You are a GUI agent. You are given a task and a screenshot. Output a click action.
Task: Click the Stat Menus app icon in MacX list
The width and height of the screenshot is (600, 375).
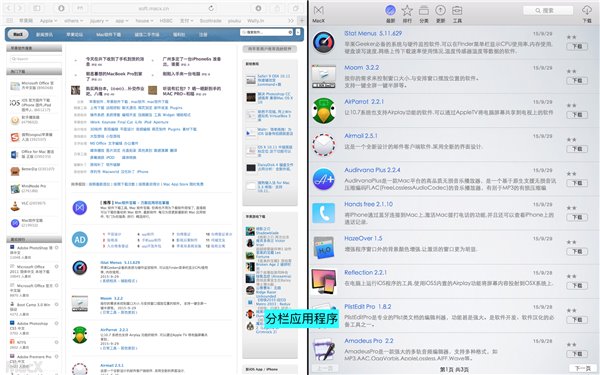point(324,42)
